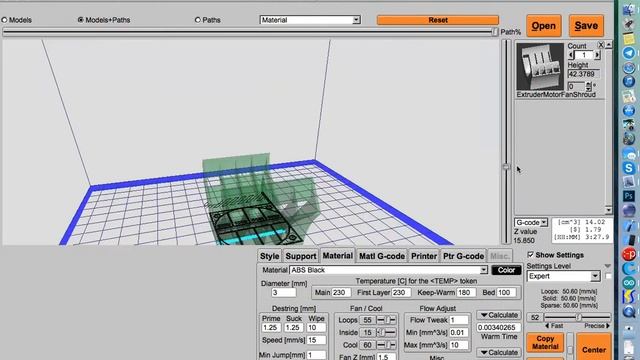Select the Models+Paths radio button
Viewport: 640px width, 360px height.
(80, 20)
